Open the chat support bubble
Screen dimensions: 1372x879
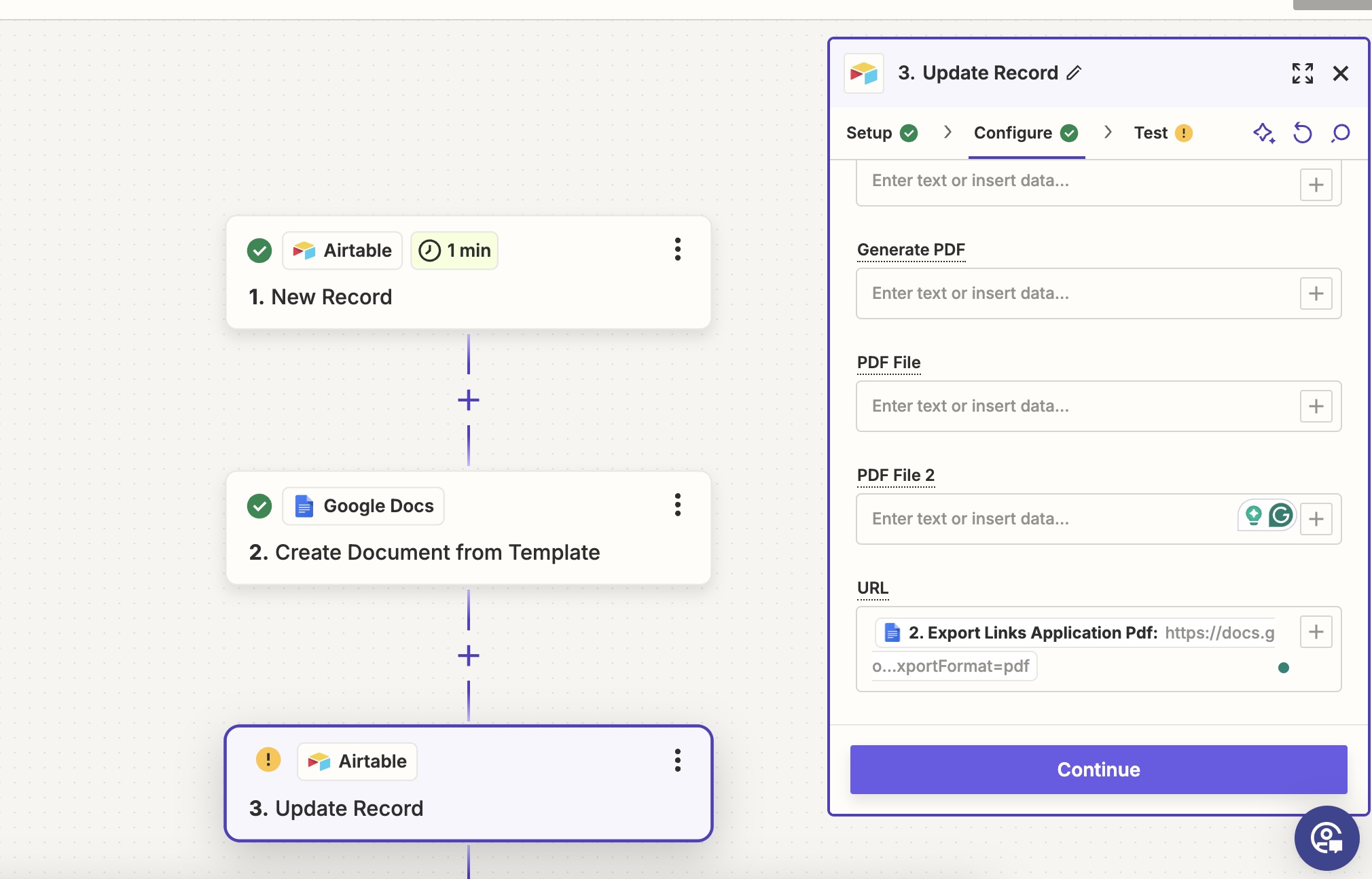click(1326, 838)
